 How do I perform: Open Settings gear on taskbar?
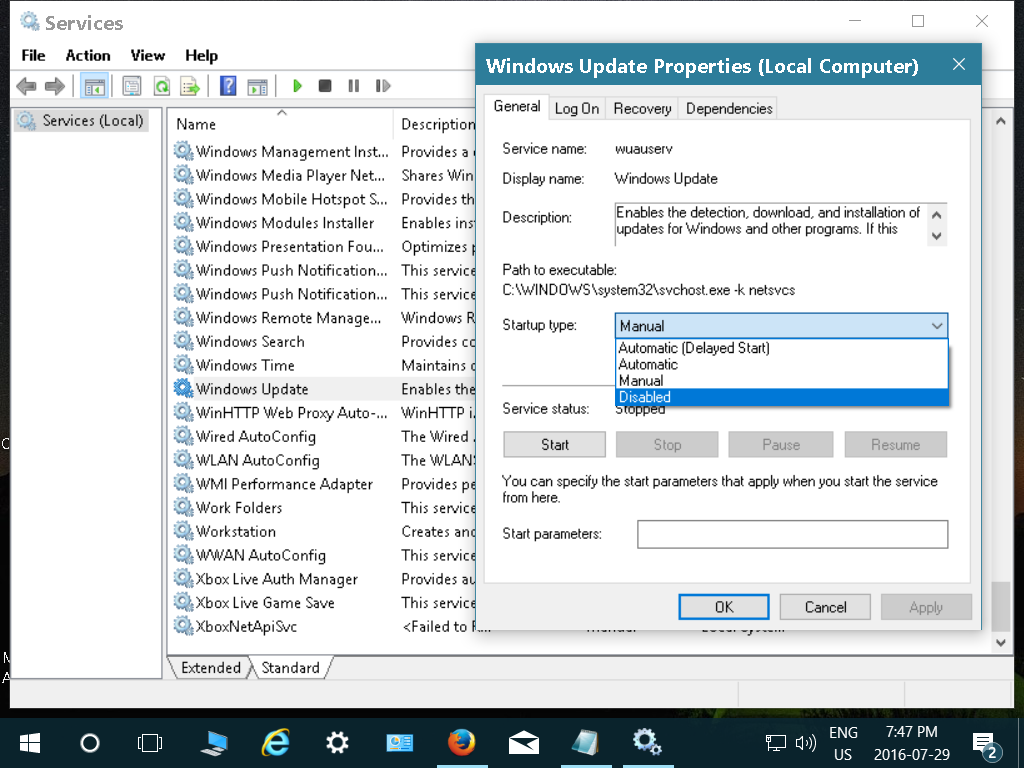point(337,743)
